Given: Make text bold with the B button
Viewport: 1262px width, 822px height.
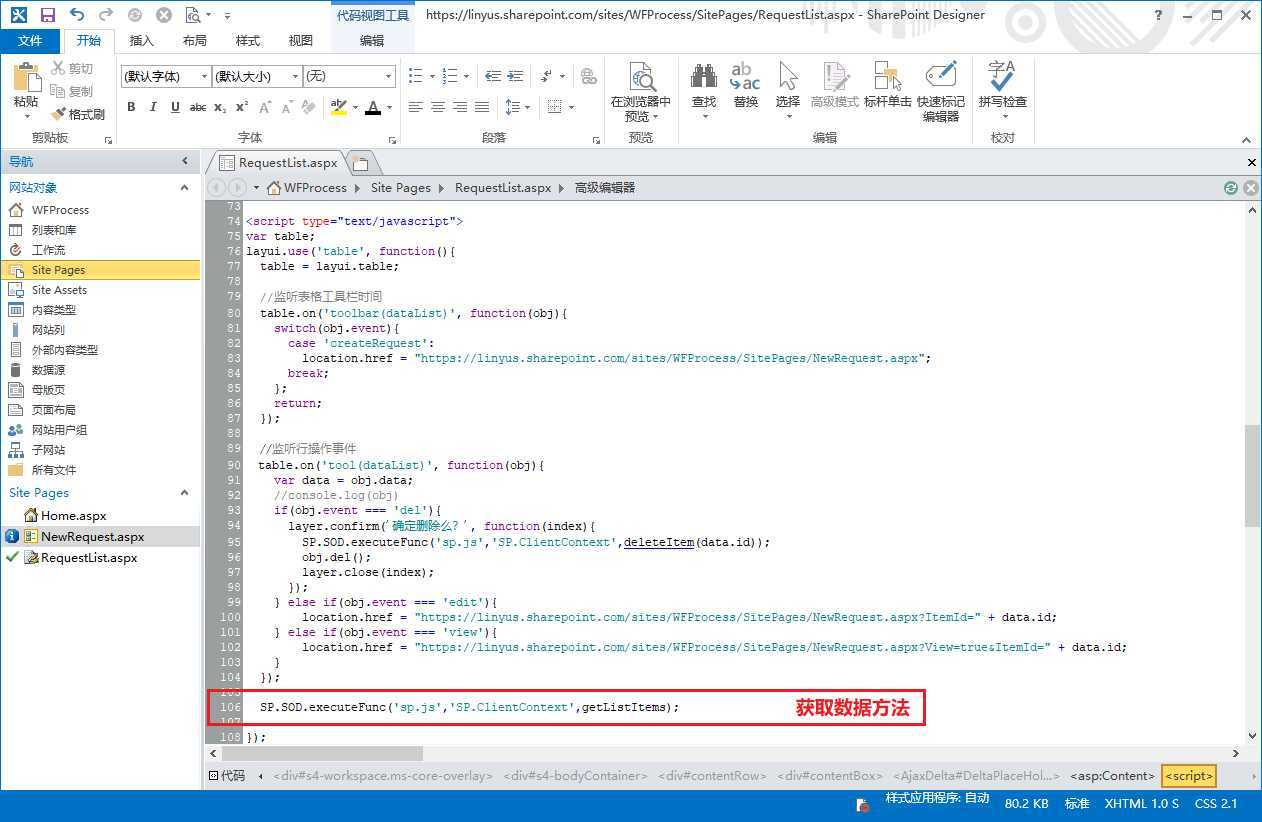Looking at the screenshot, I should pyautogui.click(x=131, y=107).
